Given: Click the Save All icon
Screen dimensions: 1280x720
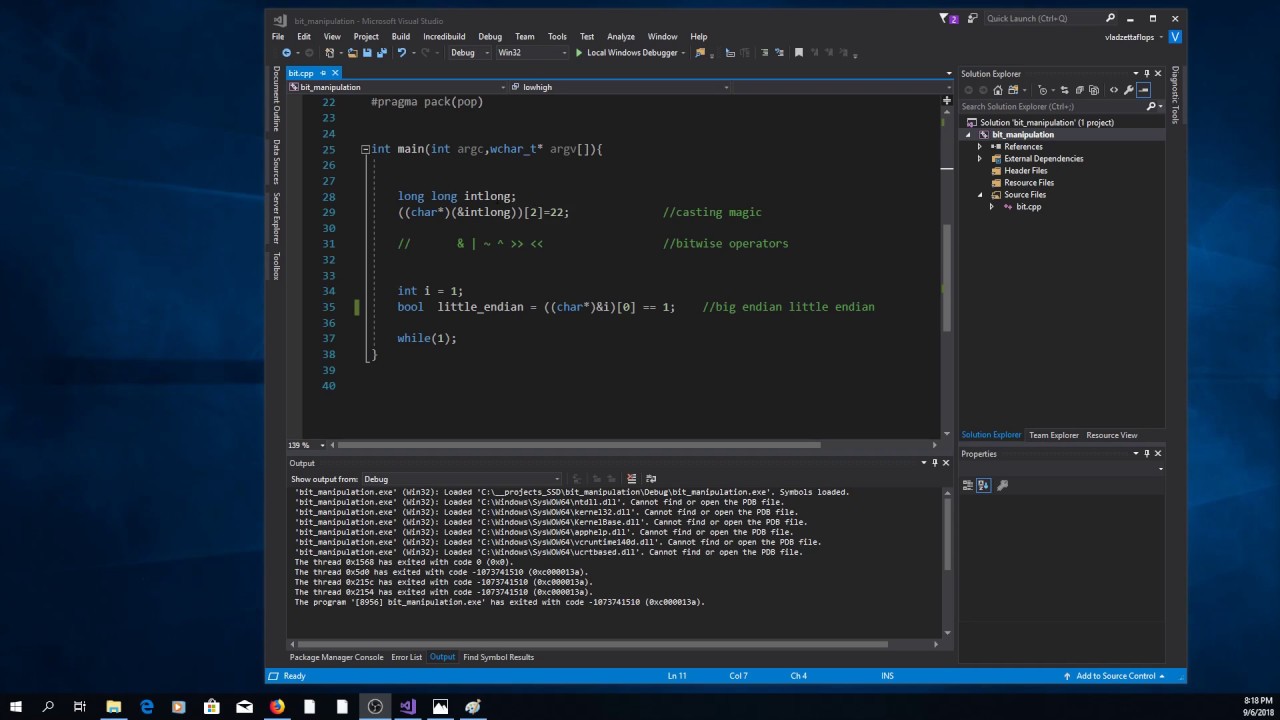Looking at the screenshot, I should click(x=382, y=52).
